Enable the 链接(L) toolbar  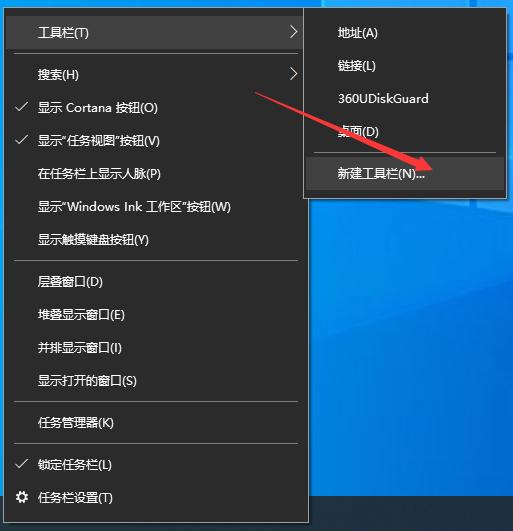[405, 66]
